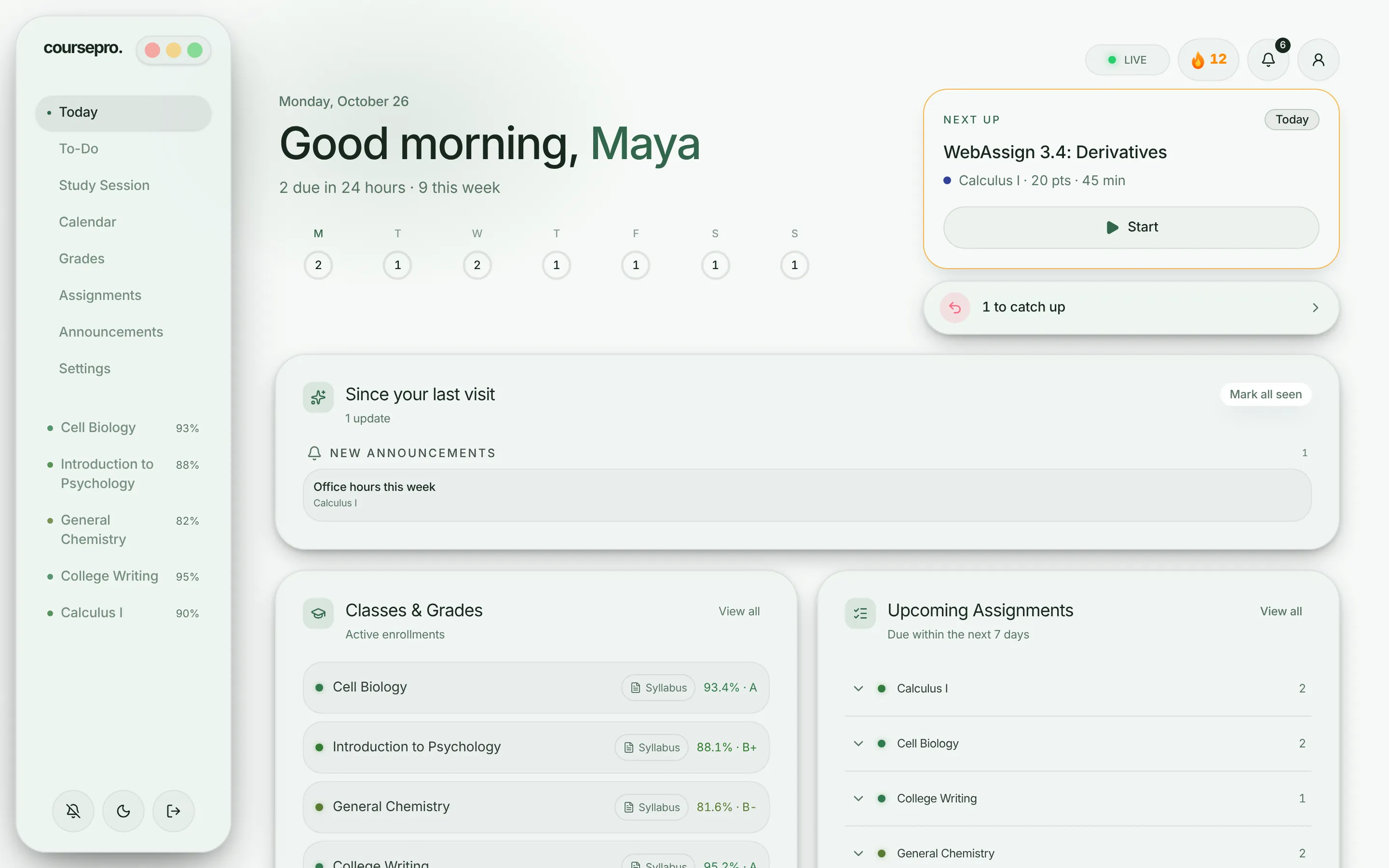Click Mark all seen
Screen dimensions: 1389x868
(x=1265, y=394)
